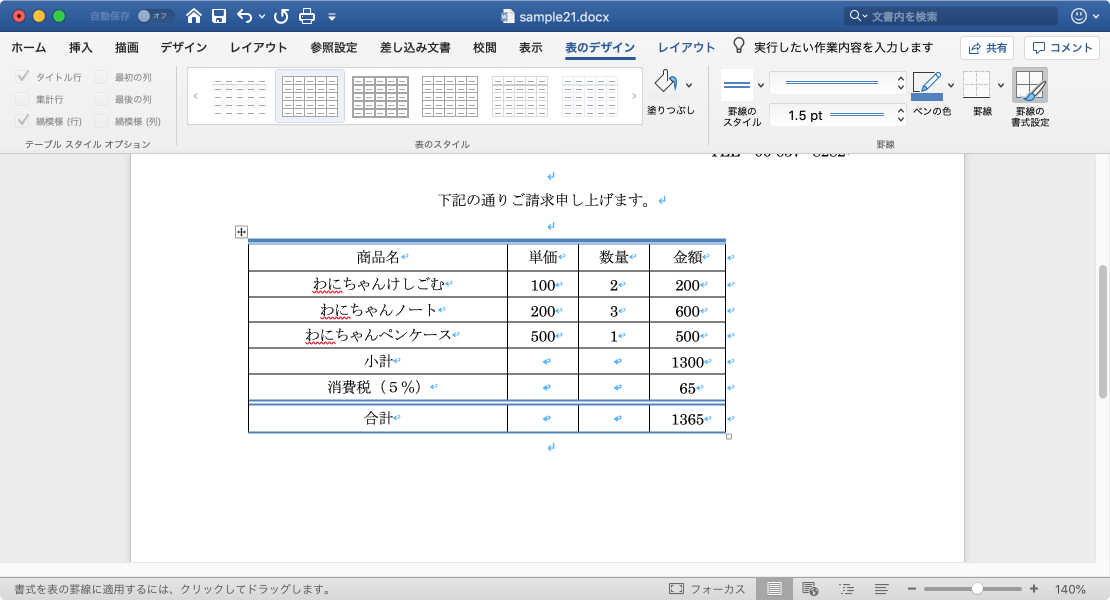Apply the first plain table style thumbnail
Viewport: 1110px width, 600px height.
point(240,96)
